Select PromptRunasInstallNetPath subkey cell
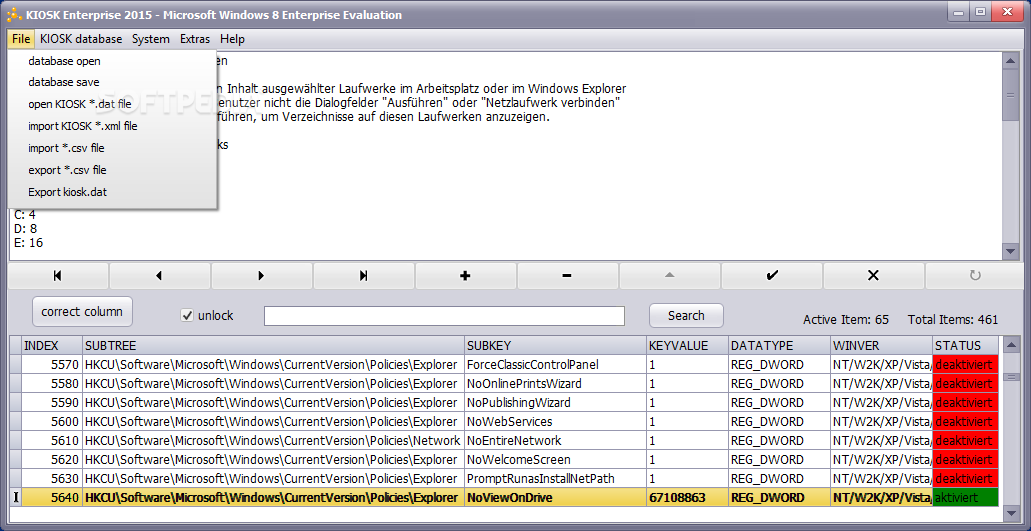Viewport: 1031px width, 531px height. [556, 478]
